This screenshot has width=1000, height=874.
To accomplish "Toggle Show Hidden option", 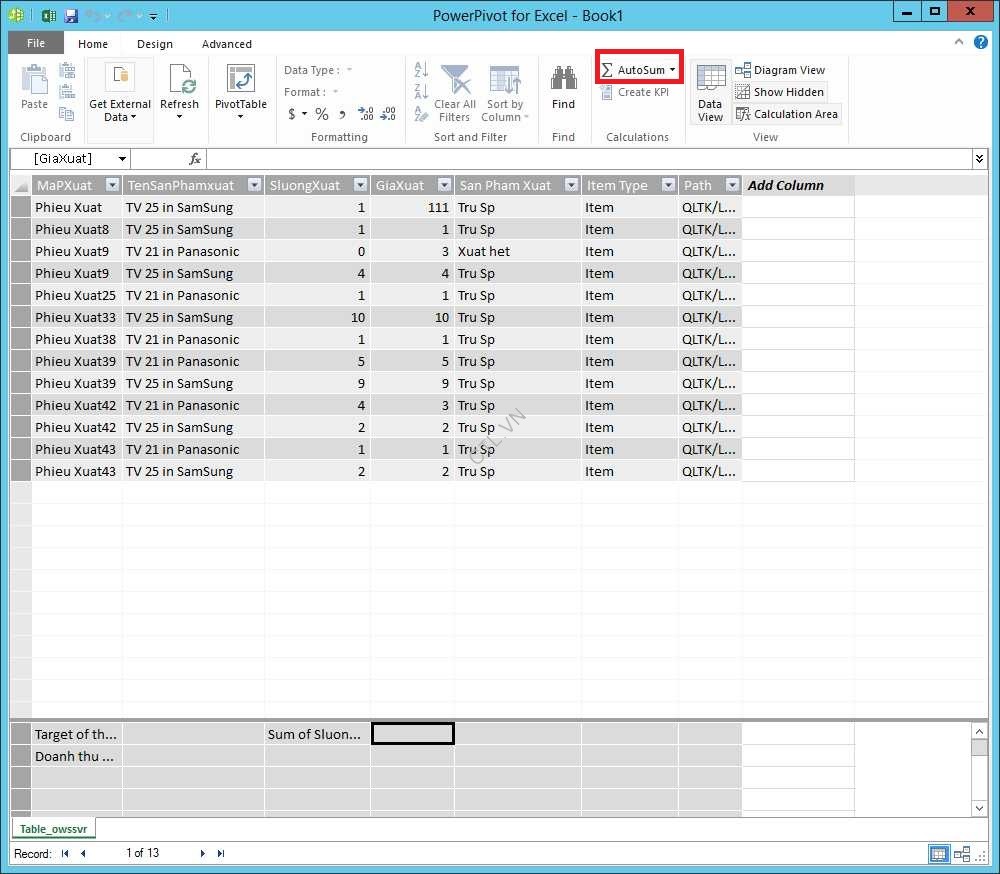I will (x=779, y=92).
